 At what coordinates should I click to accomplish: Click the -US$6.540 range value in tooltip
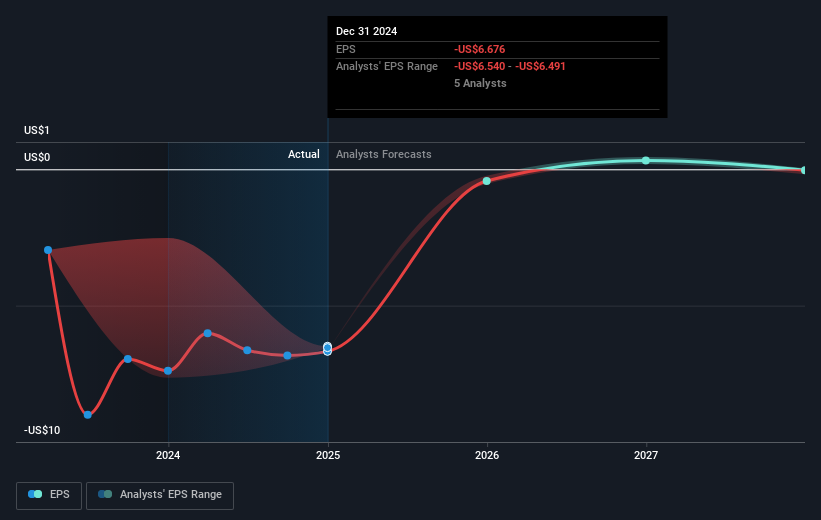click(480, 67)
